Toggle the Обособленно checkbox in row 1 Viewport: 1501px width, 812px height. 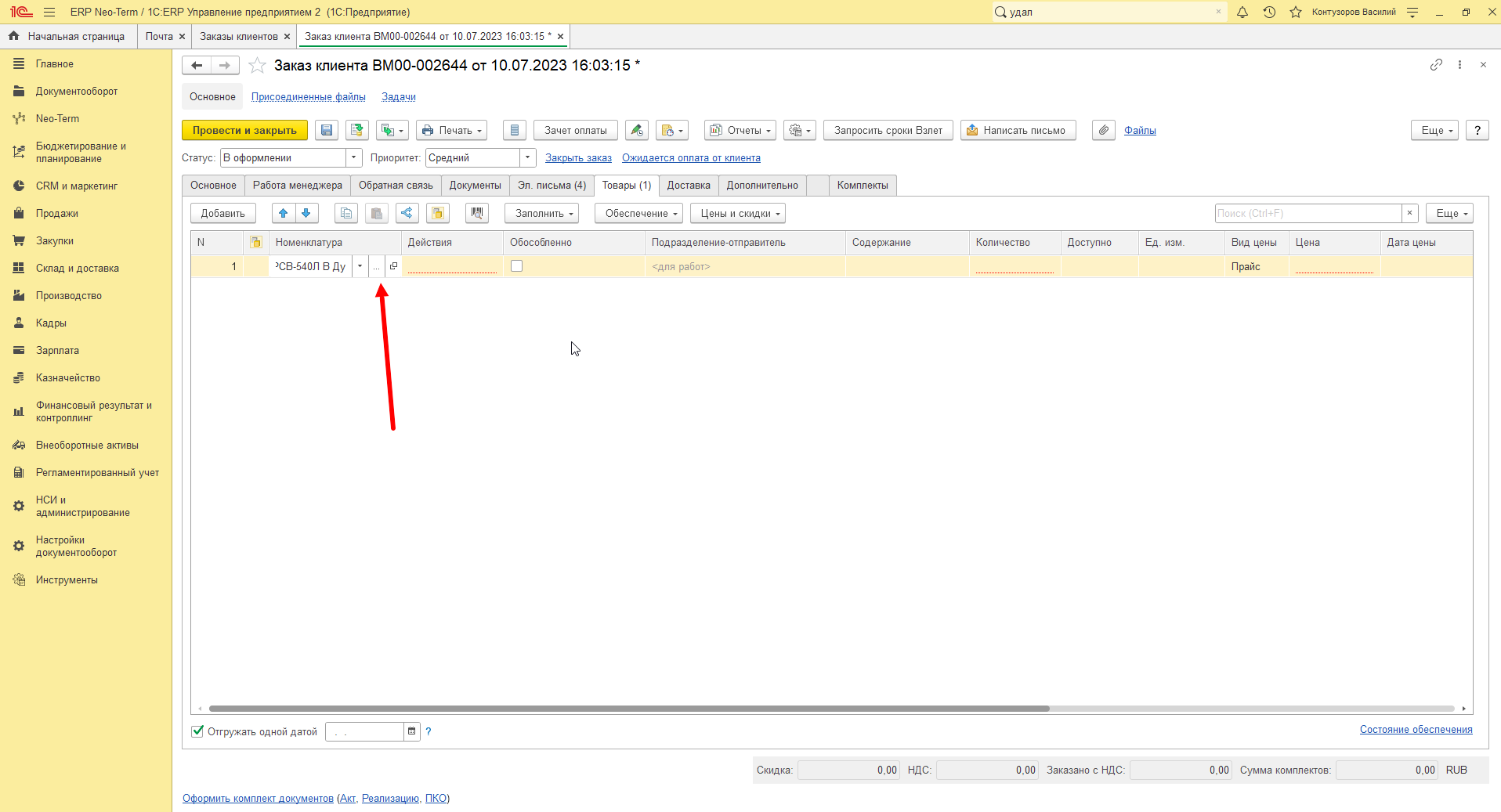[x=516, y=266]
